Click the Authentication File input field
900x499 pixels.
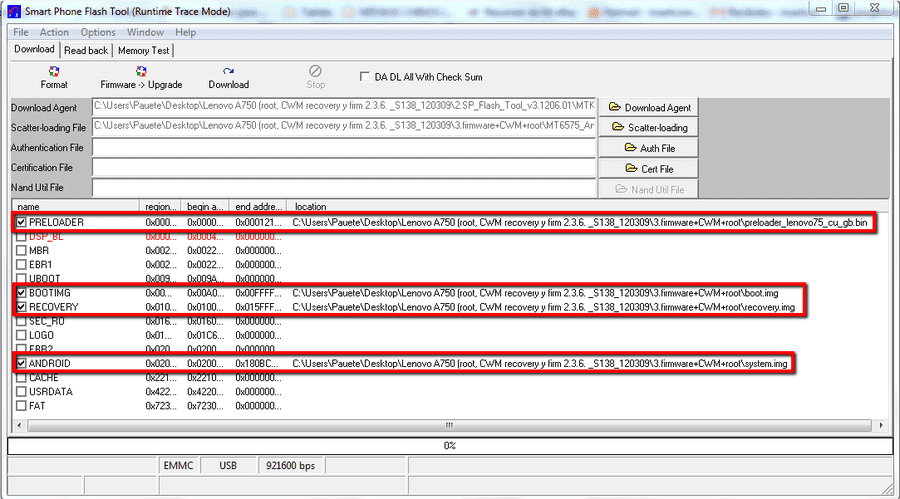344,148
